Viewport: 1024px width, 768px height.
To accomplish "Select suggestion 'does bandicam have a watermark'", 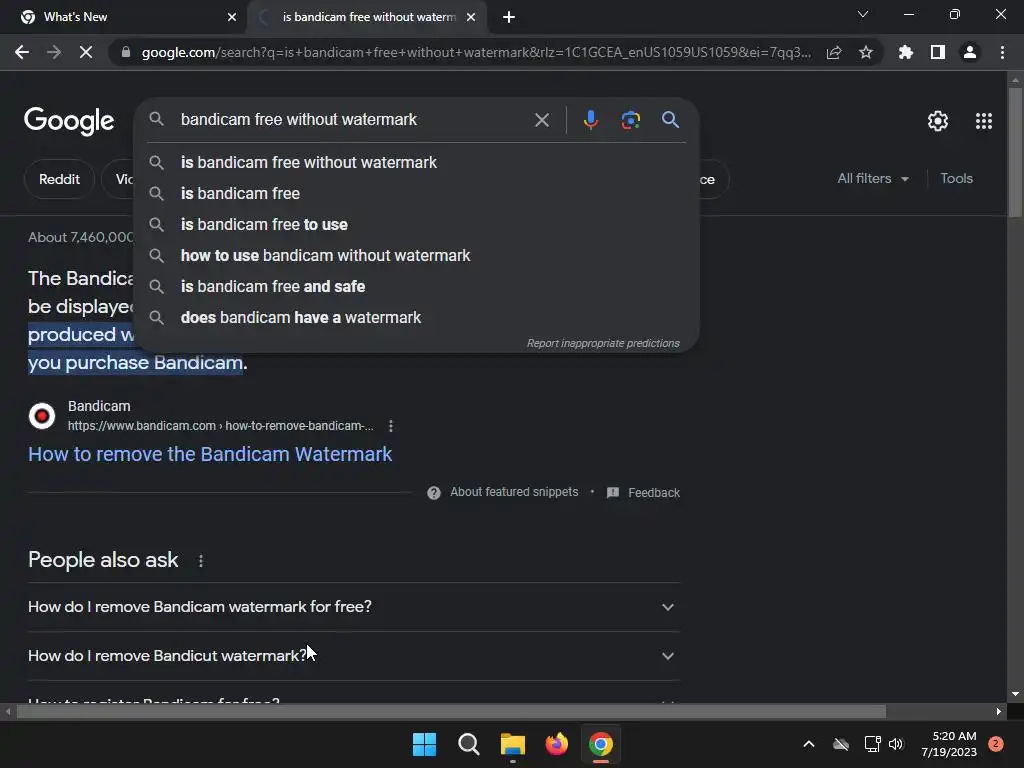I will (416, 317).
